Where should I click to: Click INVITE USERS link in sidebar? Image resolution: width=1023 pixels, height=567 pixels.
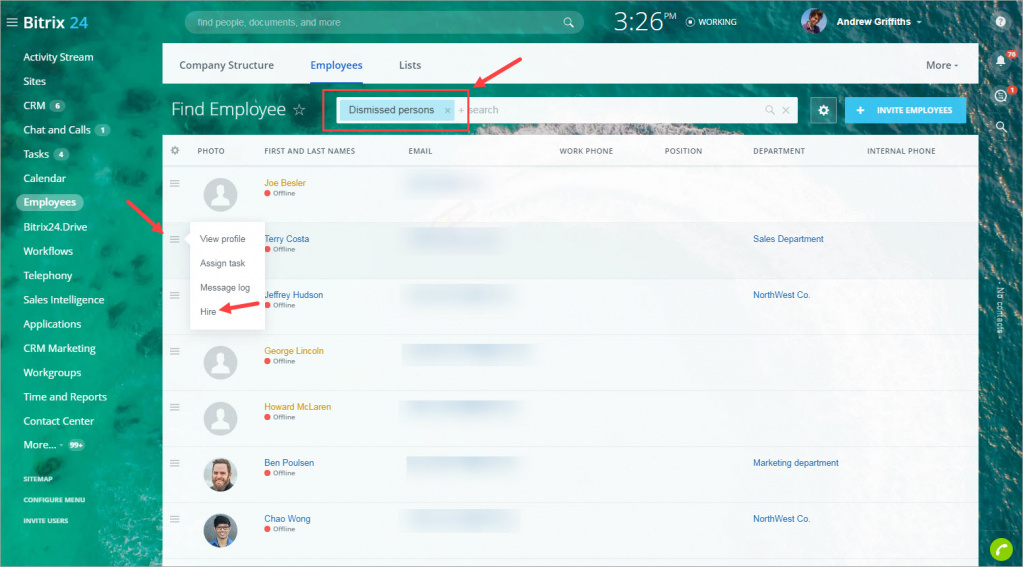pos(46,521)
